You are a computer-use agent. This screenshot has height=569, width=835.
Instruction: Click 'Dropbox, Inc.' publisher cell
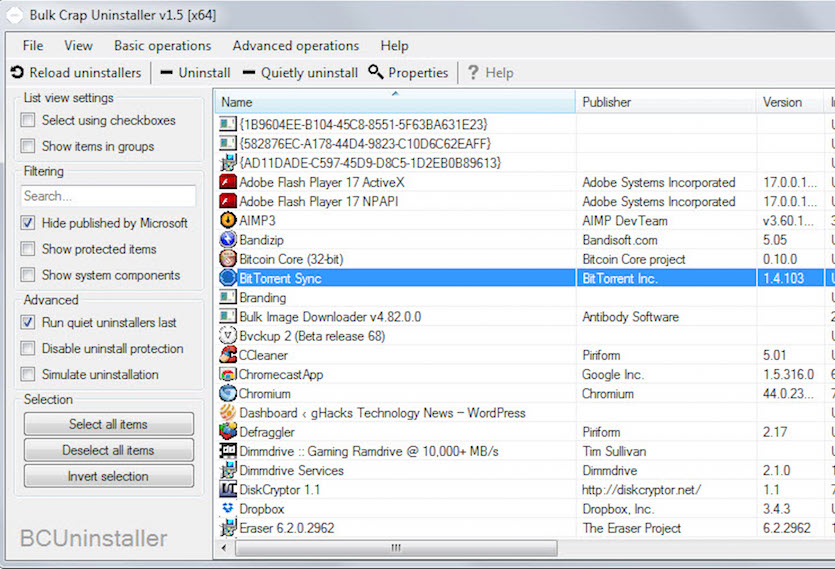point(618,508)
